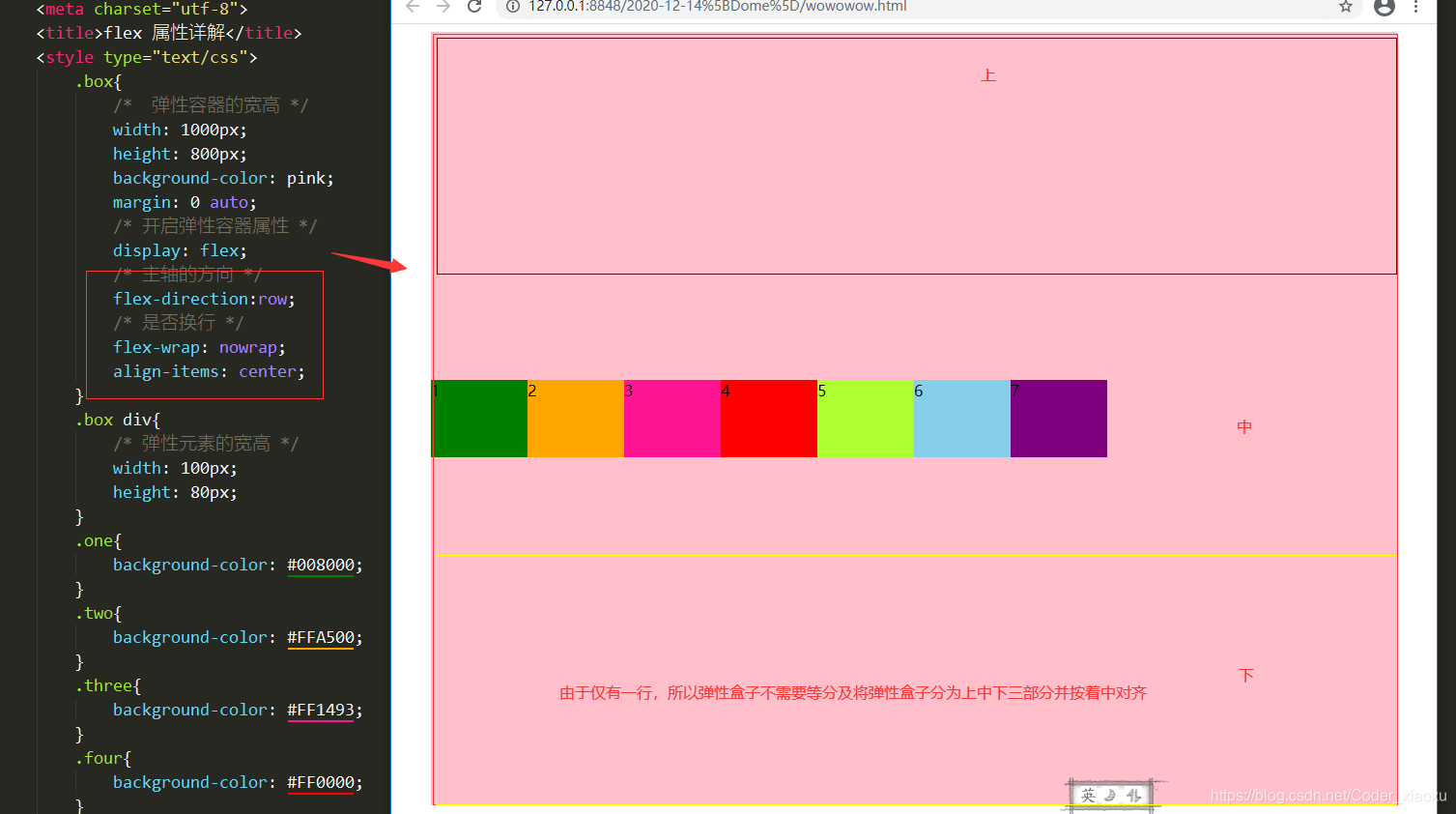Click the '.four{' selector line

click(103, 758)
